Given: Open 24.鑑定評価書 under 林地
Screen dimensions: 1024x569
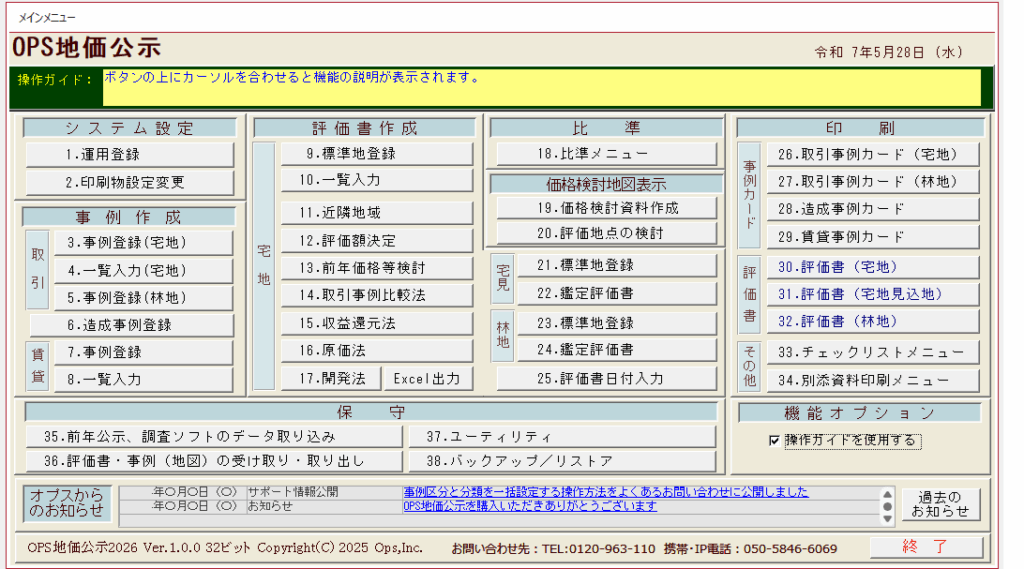Looking at the screenshot, I should click(616, 350).
